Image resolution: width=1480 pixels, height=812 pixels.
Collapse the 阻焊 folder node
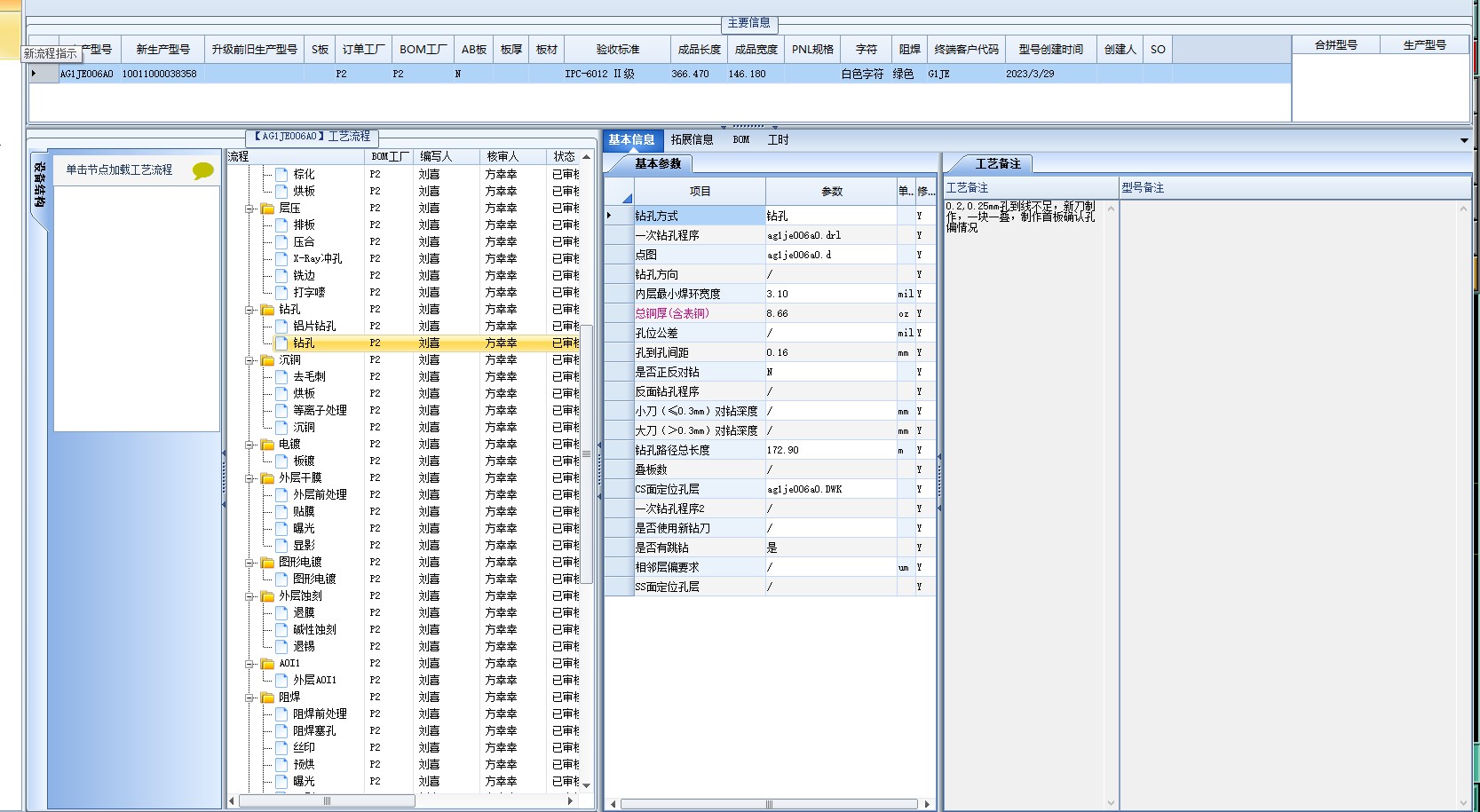250,698
